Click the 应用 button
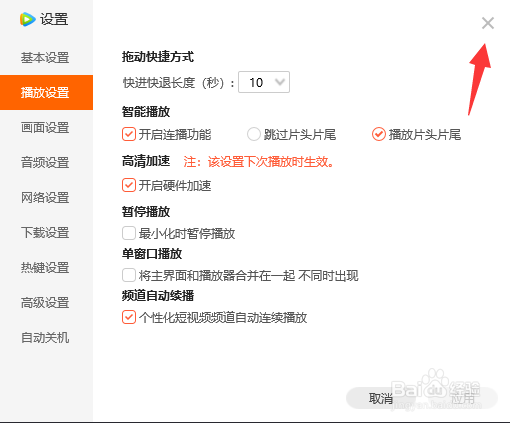510x423 pixels. pyautogui.click(x=463, y=398)
